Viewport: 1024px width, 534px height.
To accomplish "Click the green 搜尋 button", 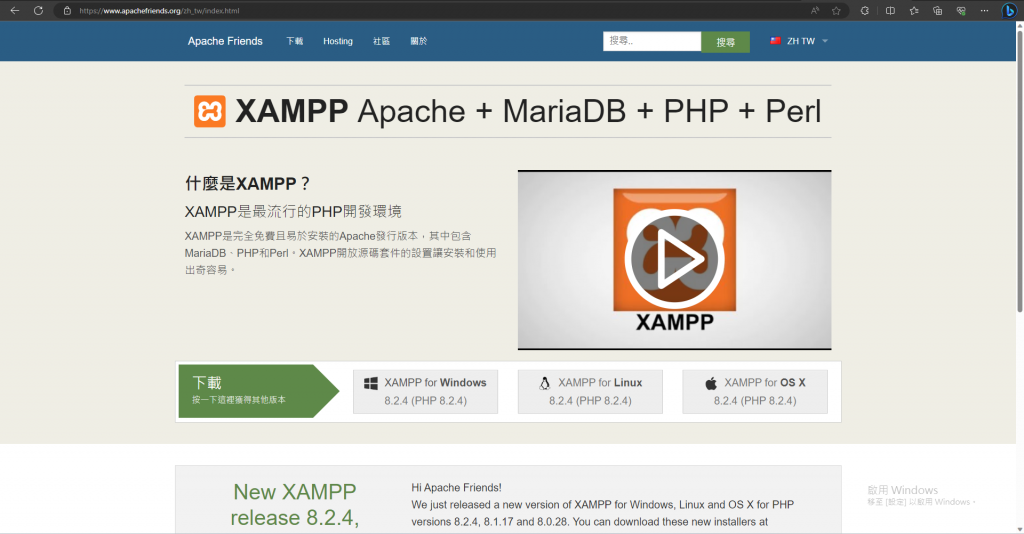I will 726,42.
